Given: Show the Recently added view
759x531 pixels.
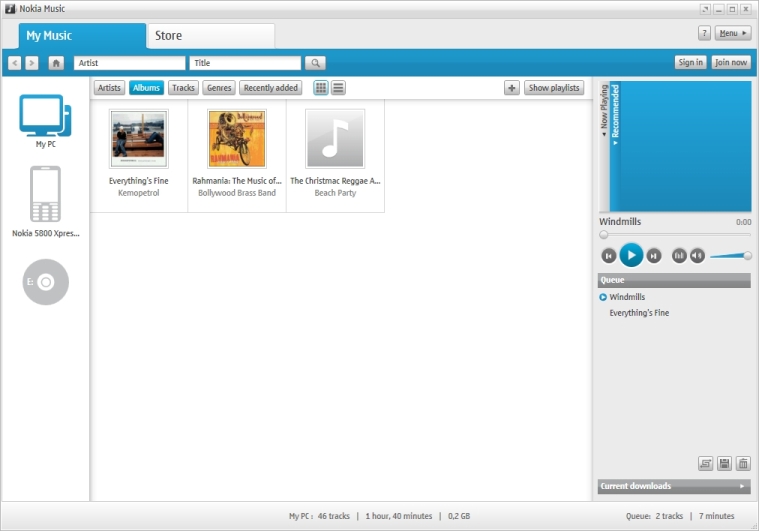Looking at the screenshot, I should click(271, 88).
